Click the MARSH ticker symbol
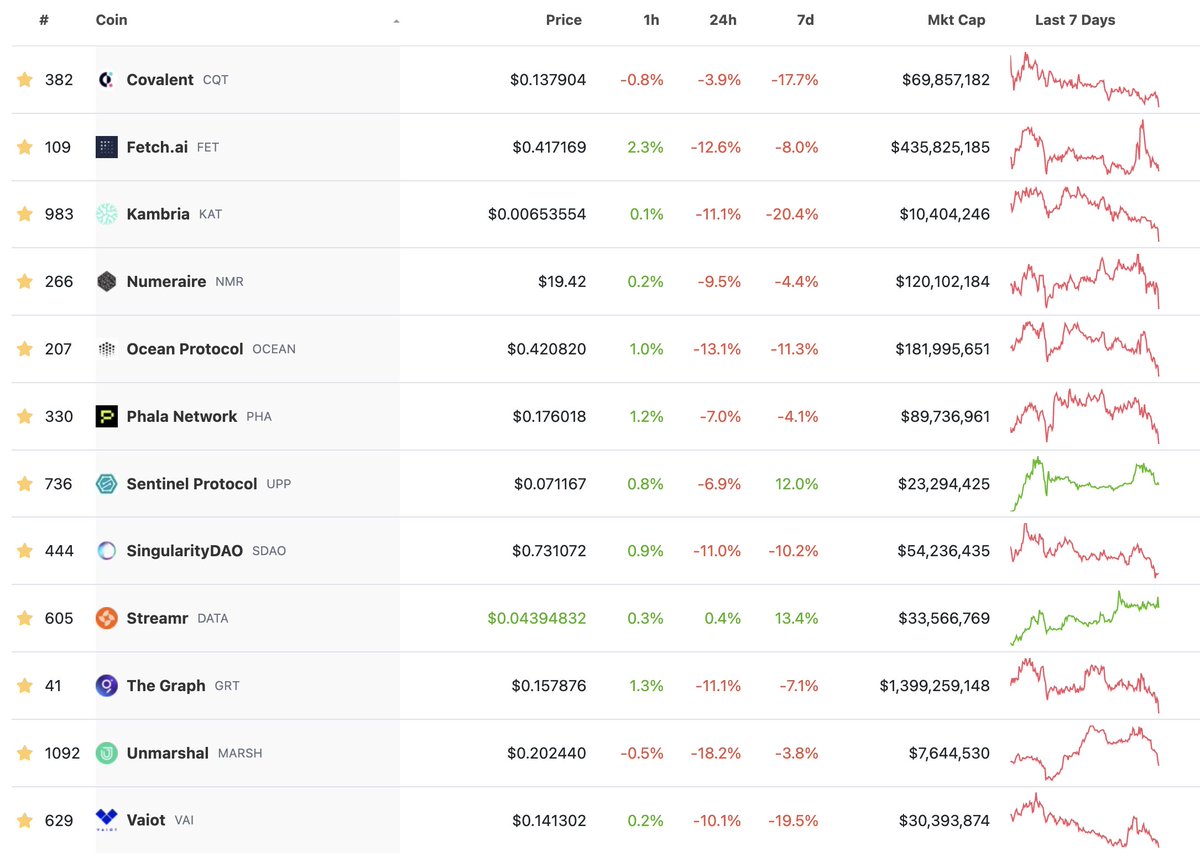1200x857 pixels. pyautogui.click(x=240, y=753)
